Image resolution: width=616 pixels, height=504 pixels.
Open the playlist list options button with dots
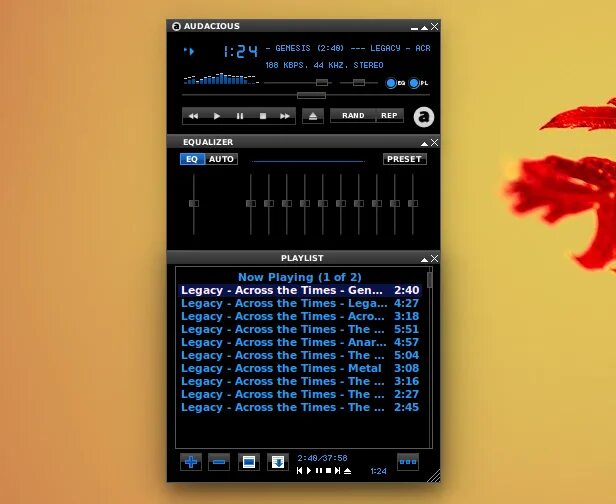[408, 462]
